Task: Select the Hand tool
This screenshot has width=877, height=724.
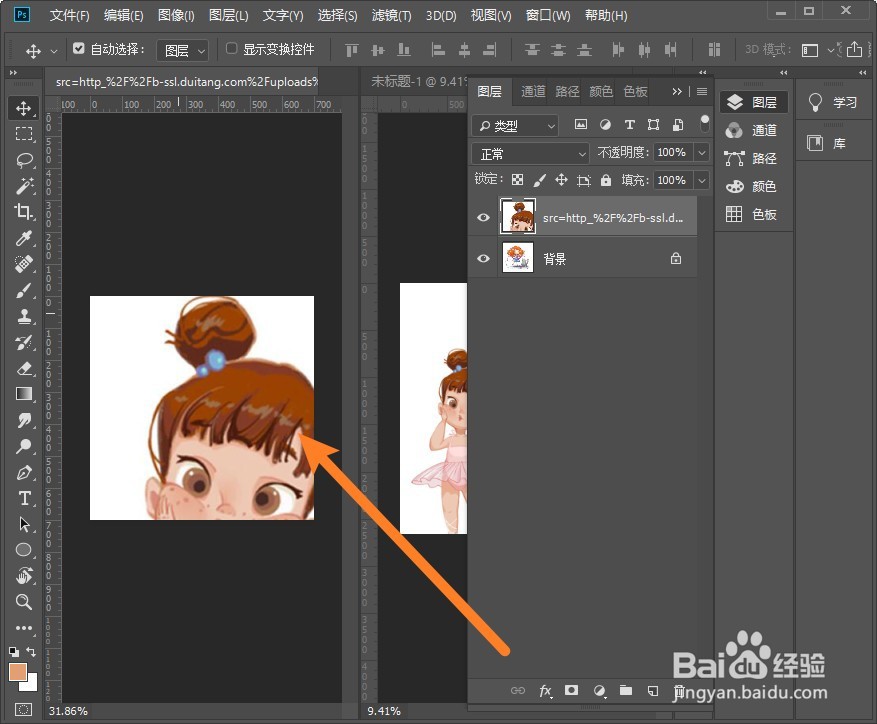Action: 23,576
